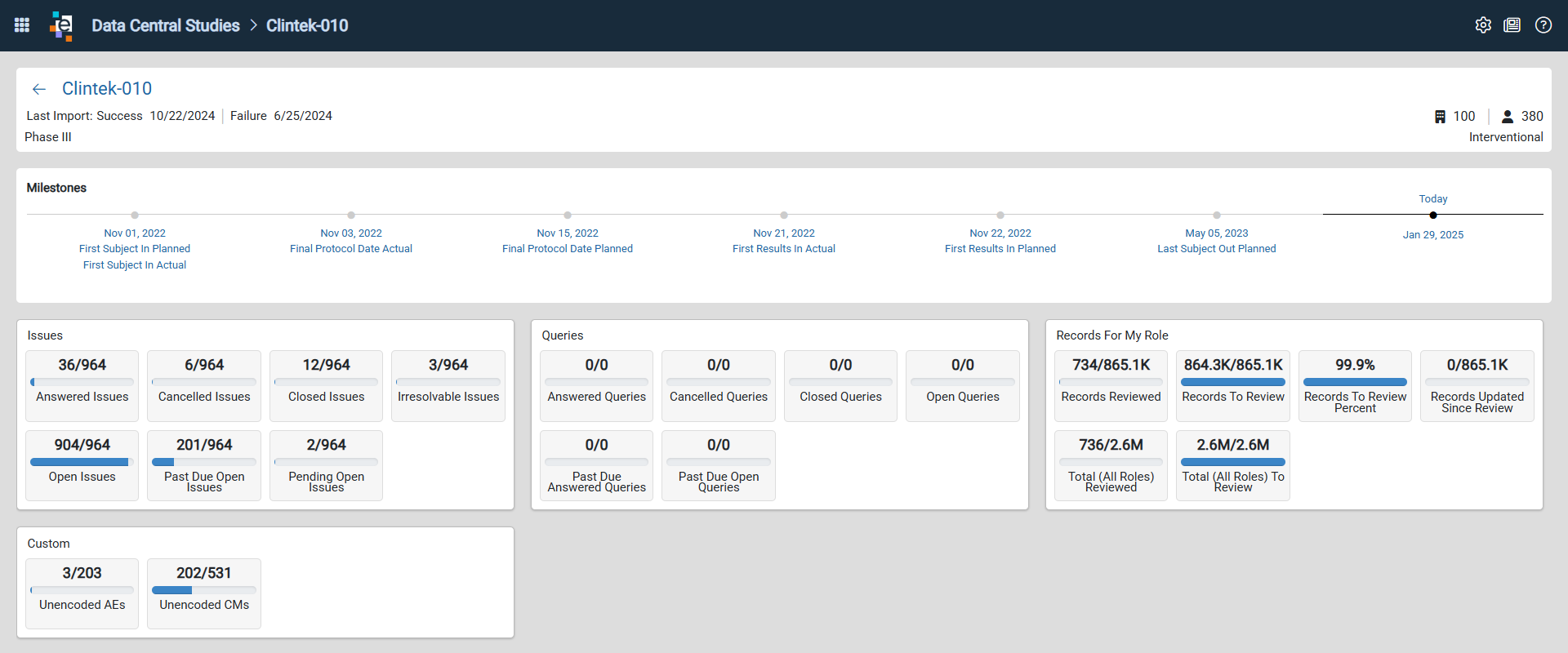Open the Open Issues card
Viewport: 1568px width, 653px height.
[82, 465]
